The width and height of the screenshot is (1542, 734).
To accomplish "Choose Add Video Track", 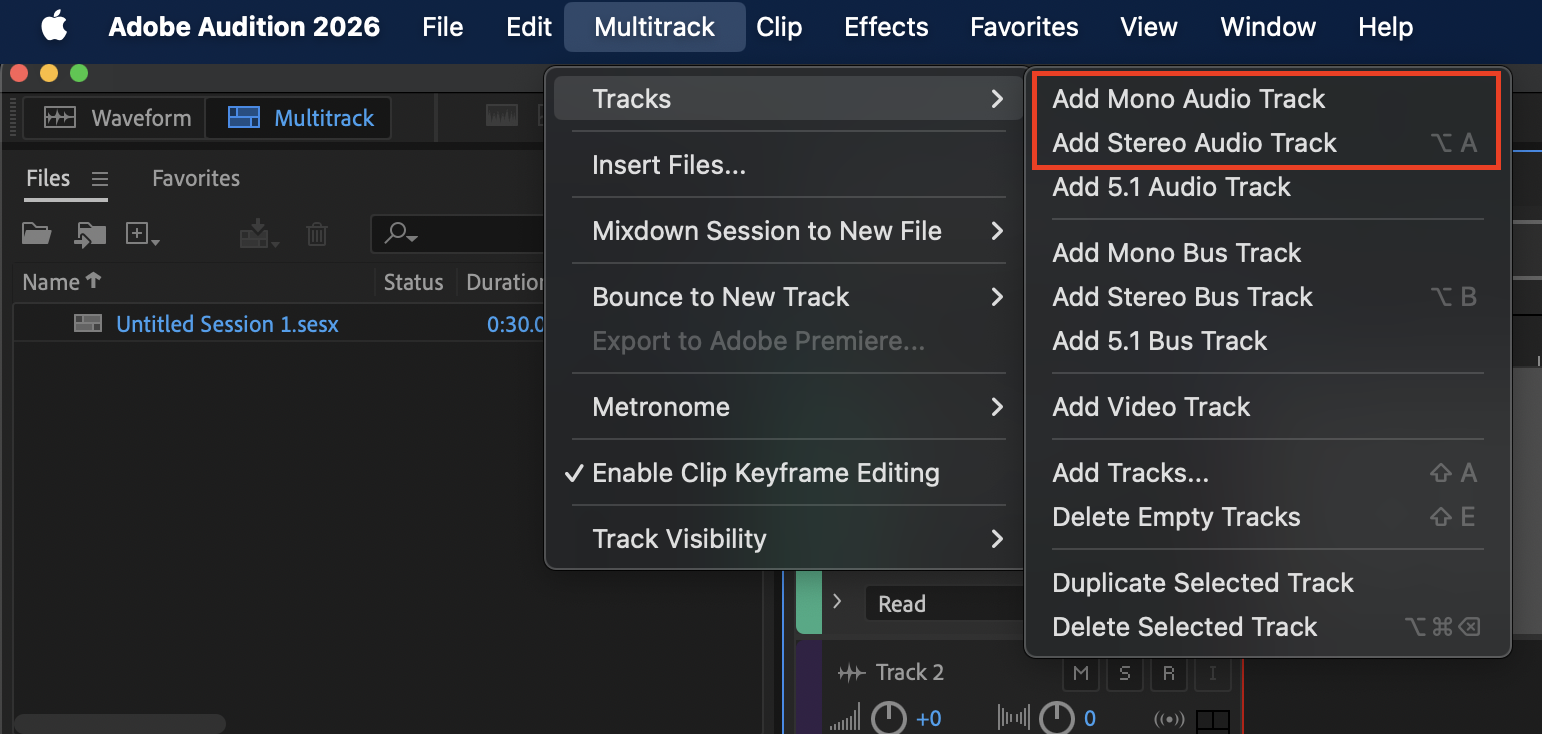I will click(x=1268, y=407).
